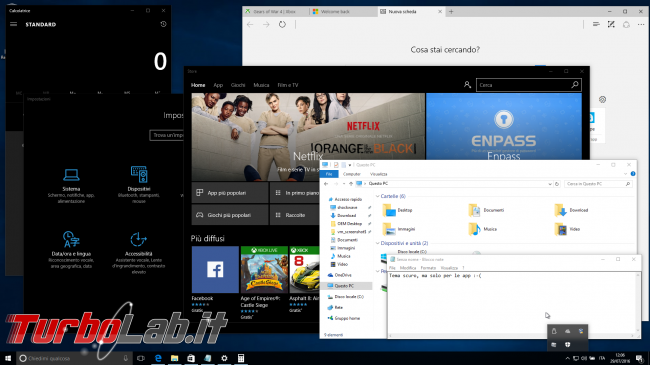Click the Store search magnifier icon
This screenshot has width=650, height=365.
pyautogui.click(x=575, y=85)
